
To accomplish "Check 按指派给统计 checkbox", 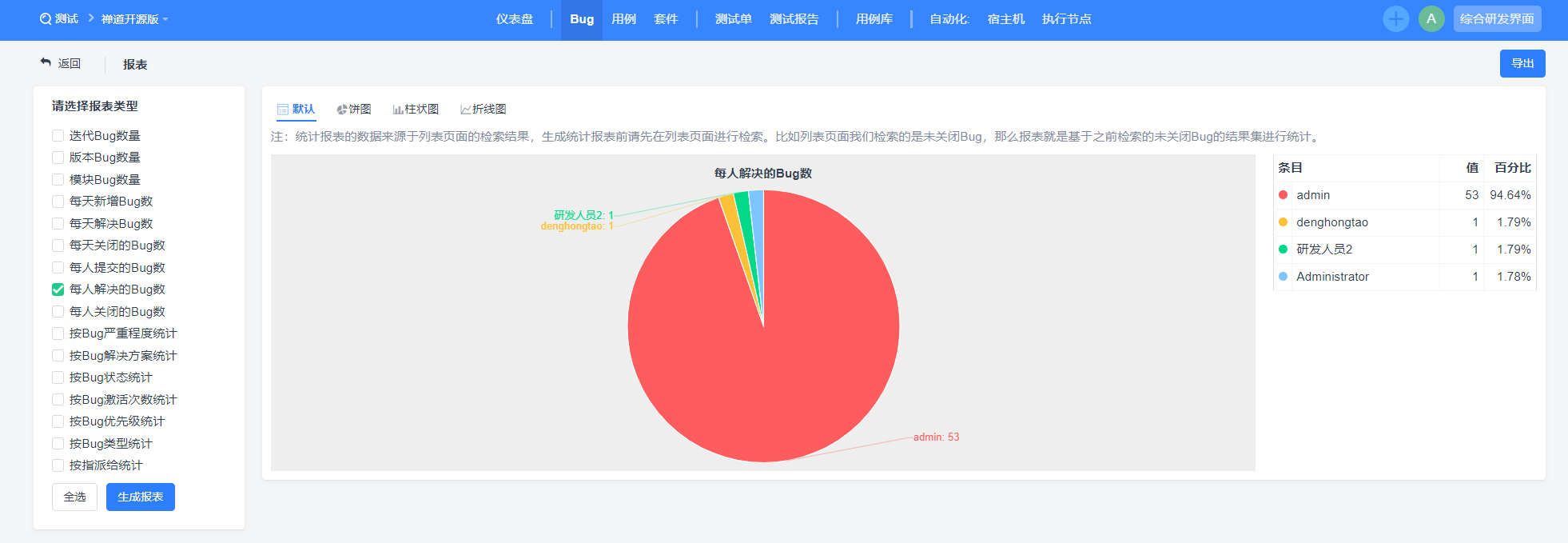I will pos(58,465).
